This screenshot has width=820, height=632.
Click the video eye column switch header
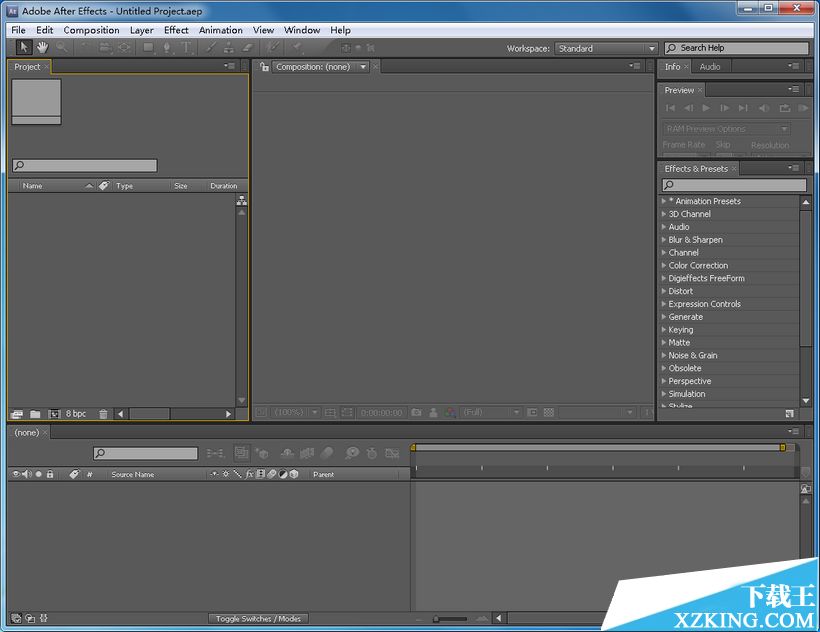click(16, 474)
